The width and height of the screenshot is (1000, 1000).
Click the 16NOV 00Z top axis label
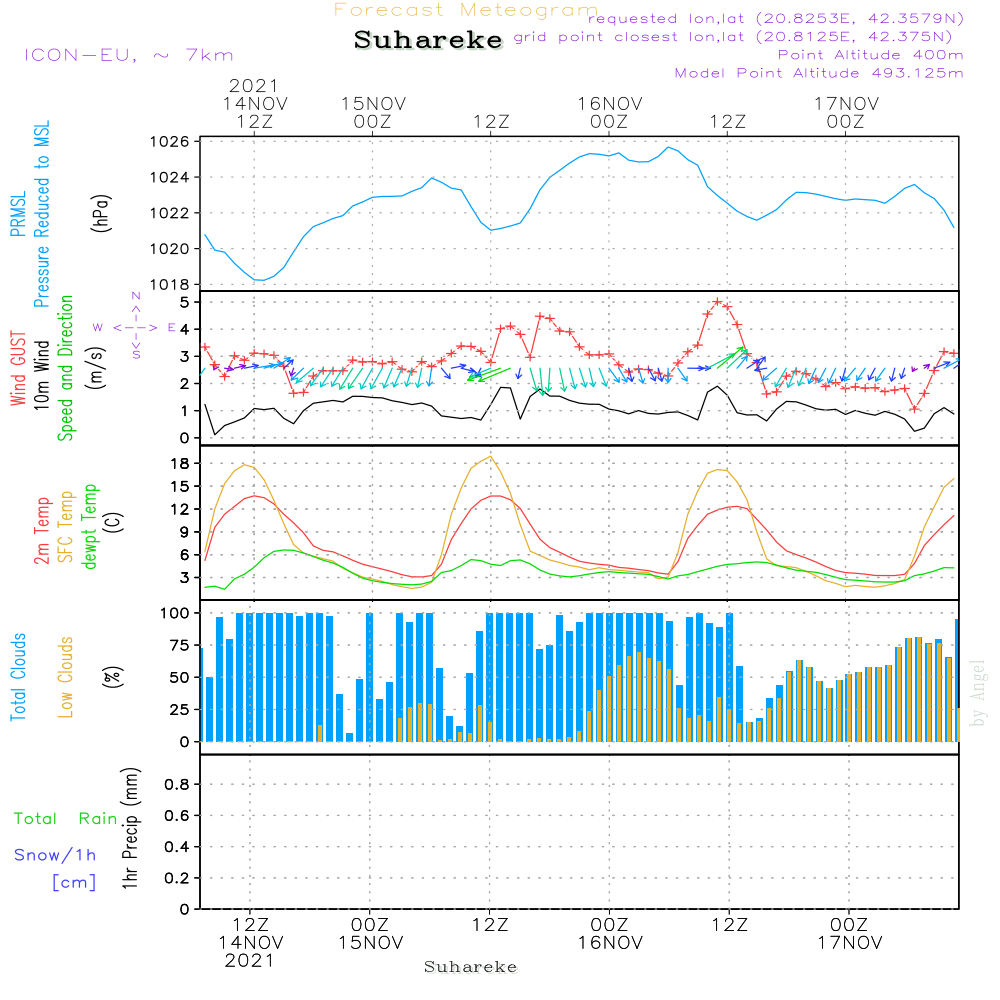(x=609, y=112)
